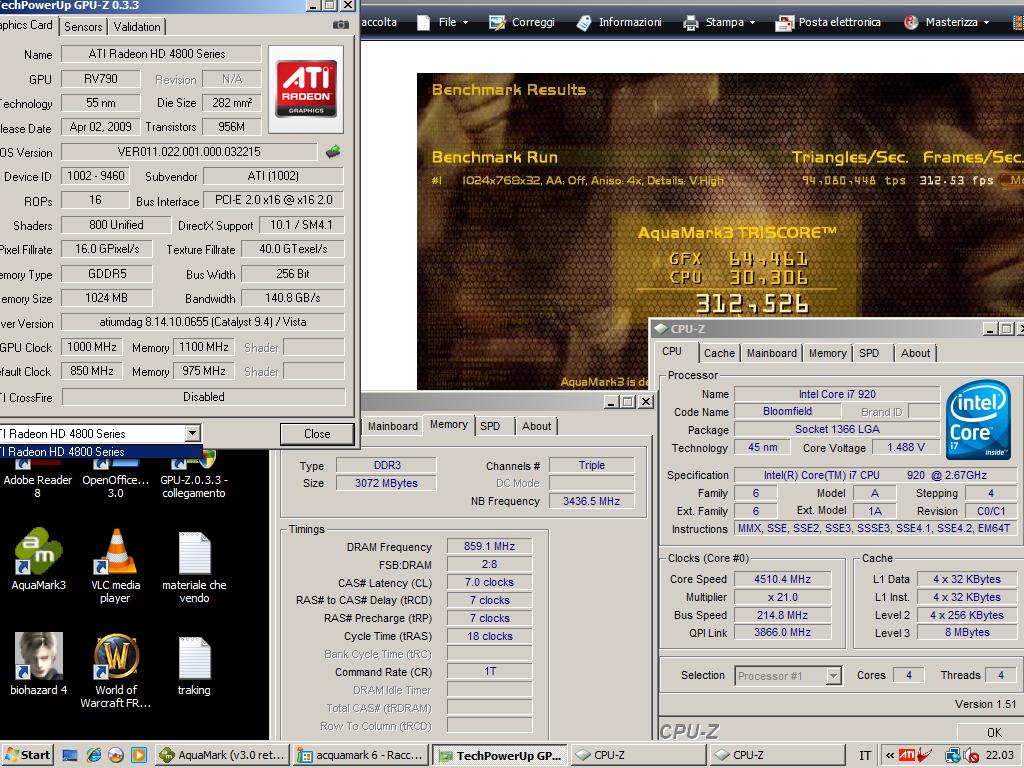Open Mainboard tab in front CPU-Z window

click(771, 353)
